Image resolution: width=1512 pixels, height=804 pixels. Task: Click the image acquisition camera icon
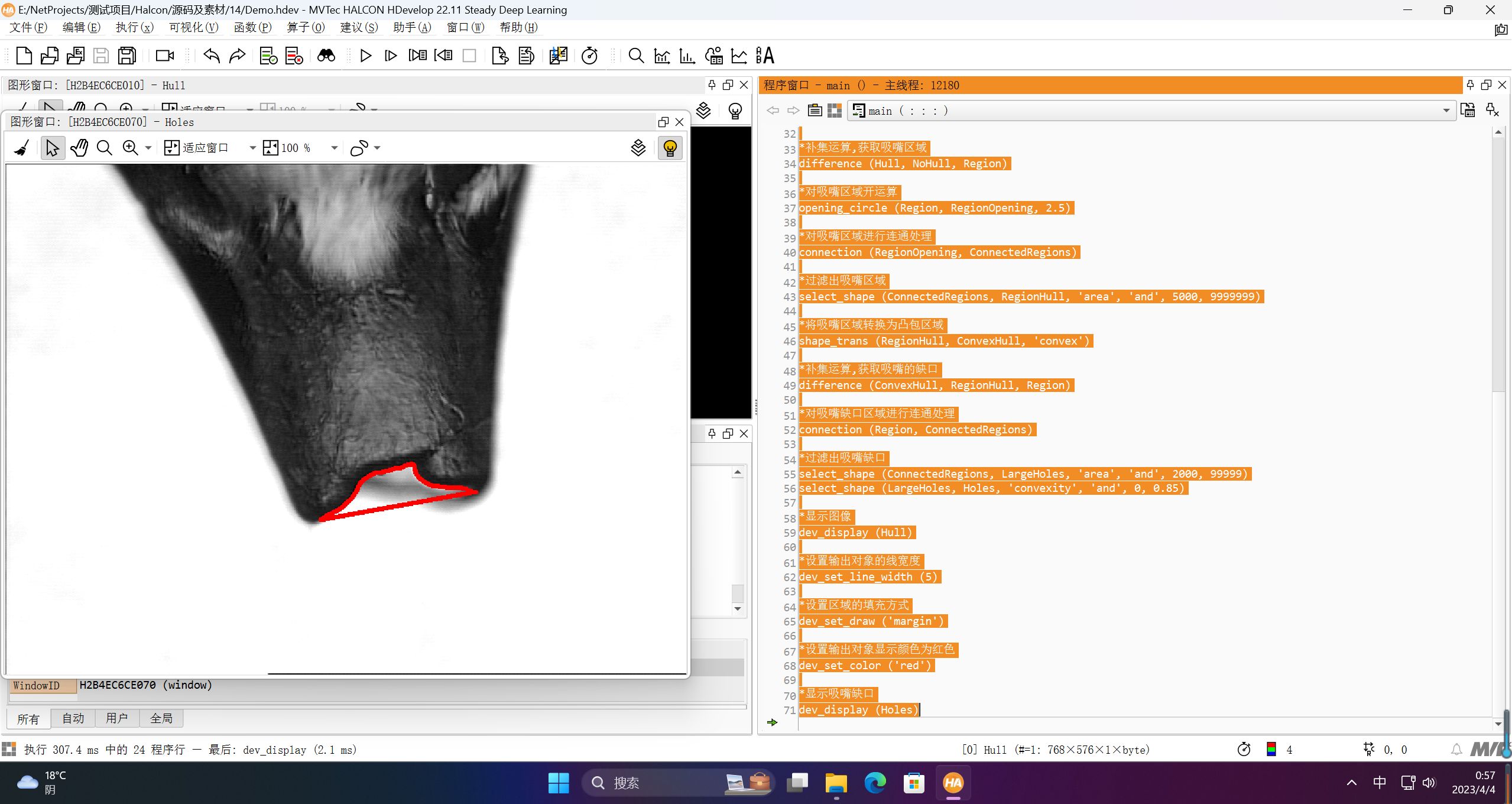point(164,56)
